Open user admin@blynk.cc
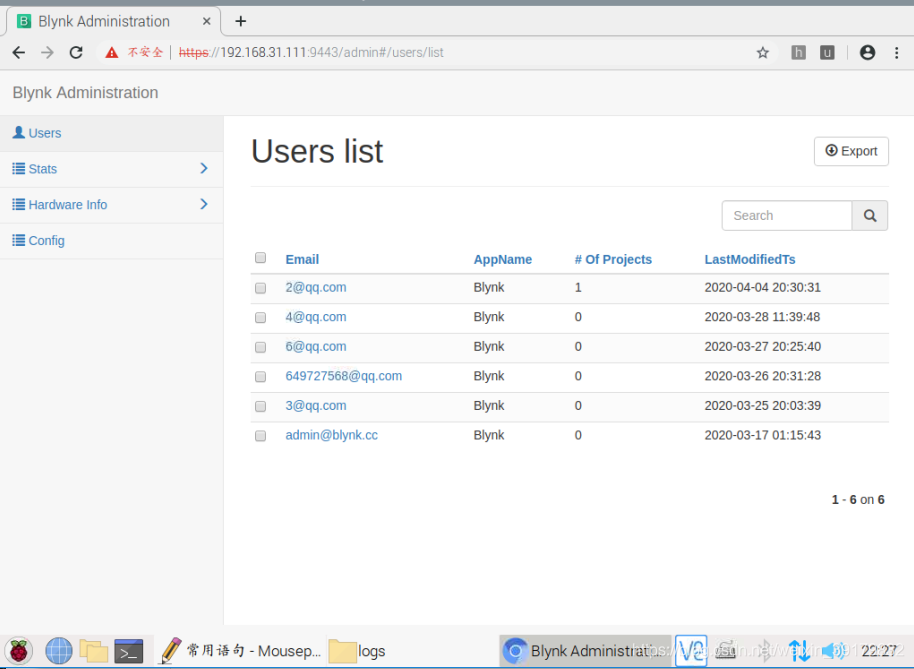914x669 pixels. (331, 435)
